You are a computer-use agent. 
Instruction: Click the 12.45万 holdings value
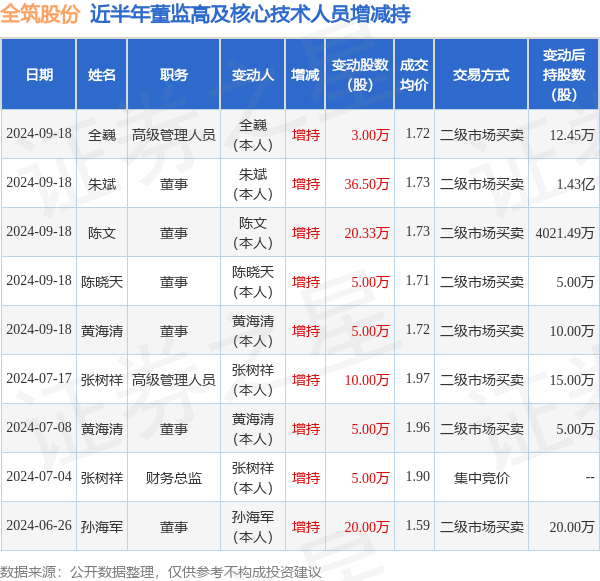click(572, 135)
